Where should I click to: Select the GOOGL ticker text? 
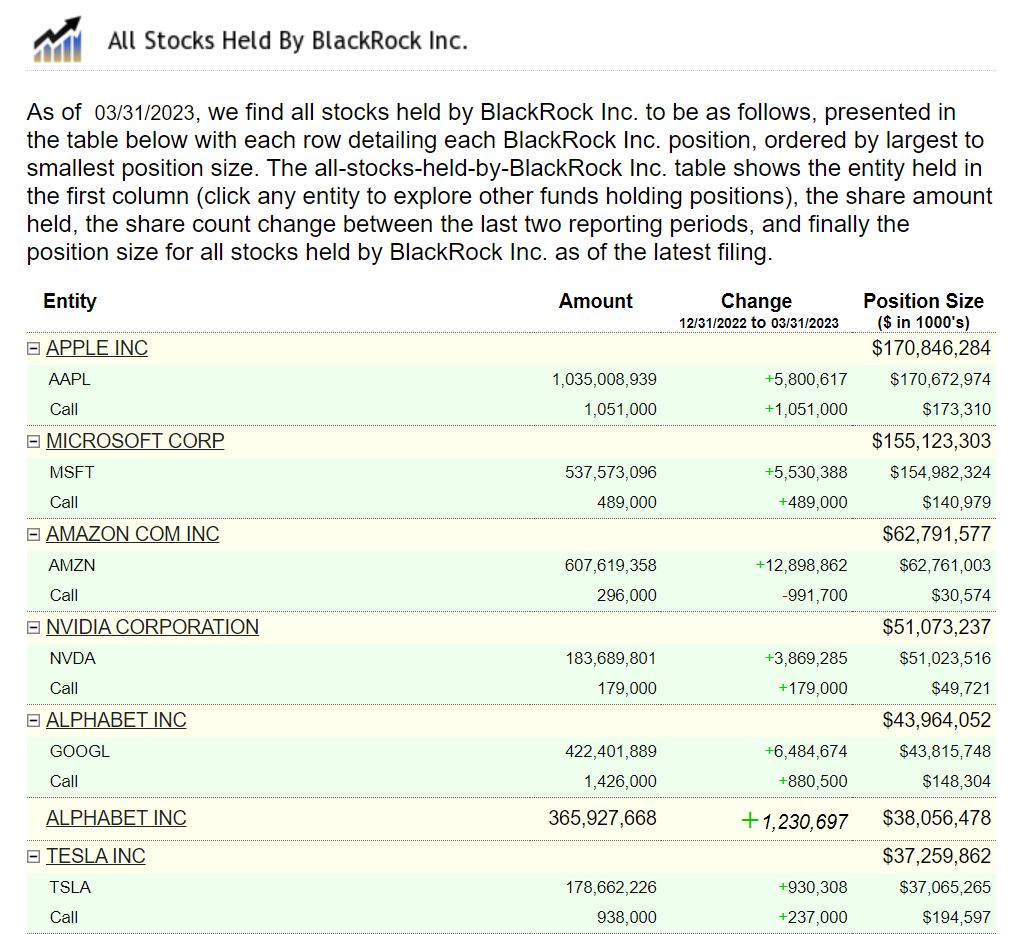click(x=79, y=752)
